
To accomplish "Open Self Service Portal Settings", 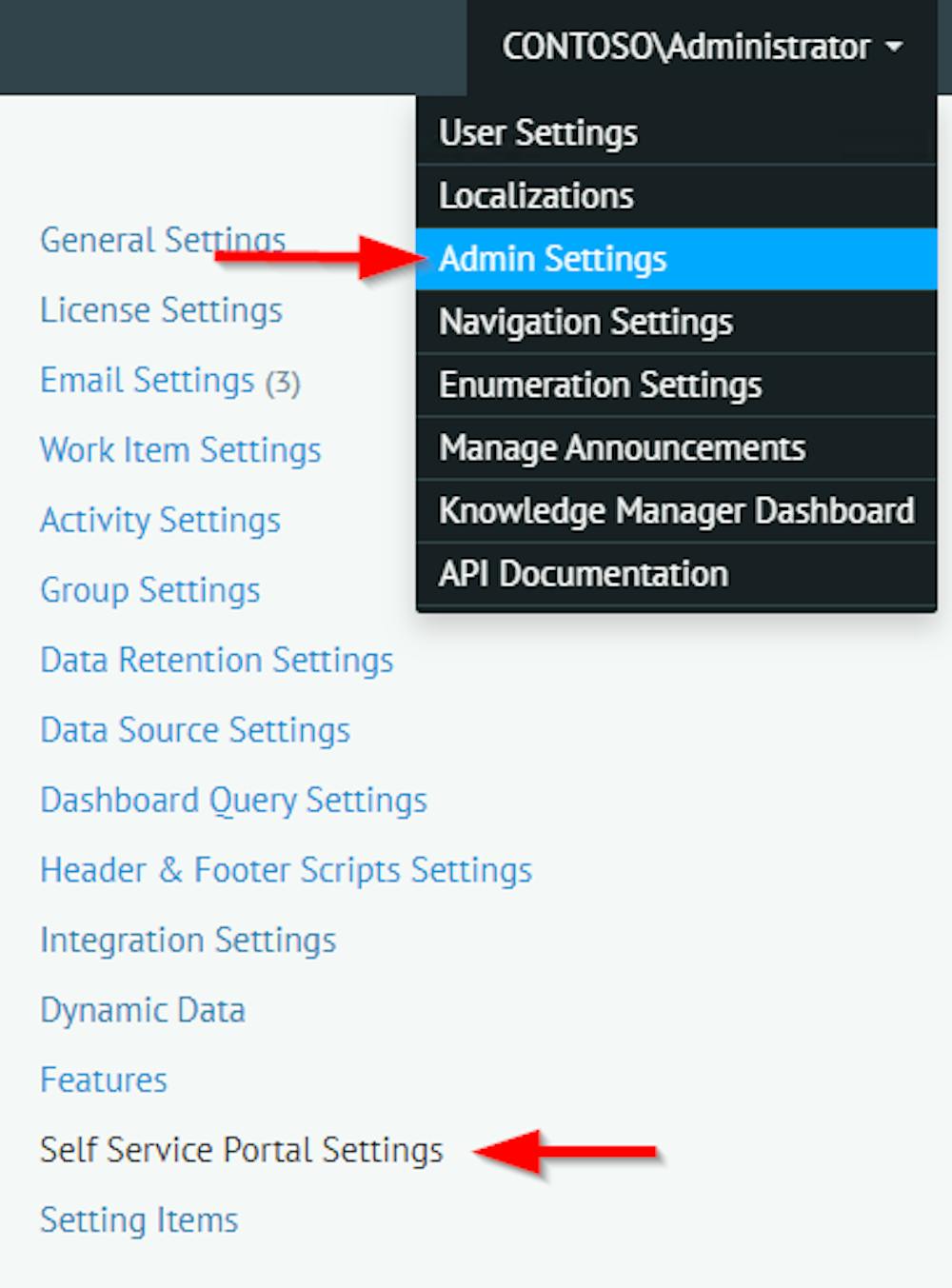I will click(241, 1149).
